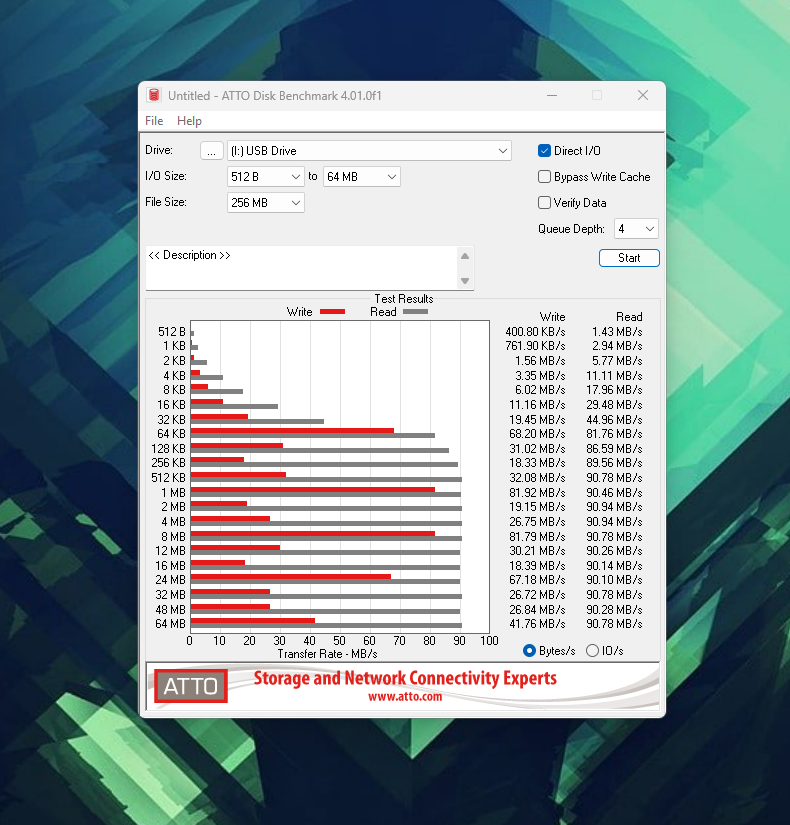This screenshot has width=790, height=825.
Task: Open the File Size 256 MB dropdown
Action: click(x=266, y=203)
